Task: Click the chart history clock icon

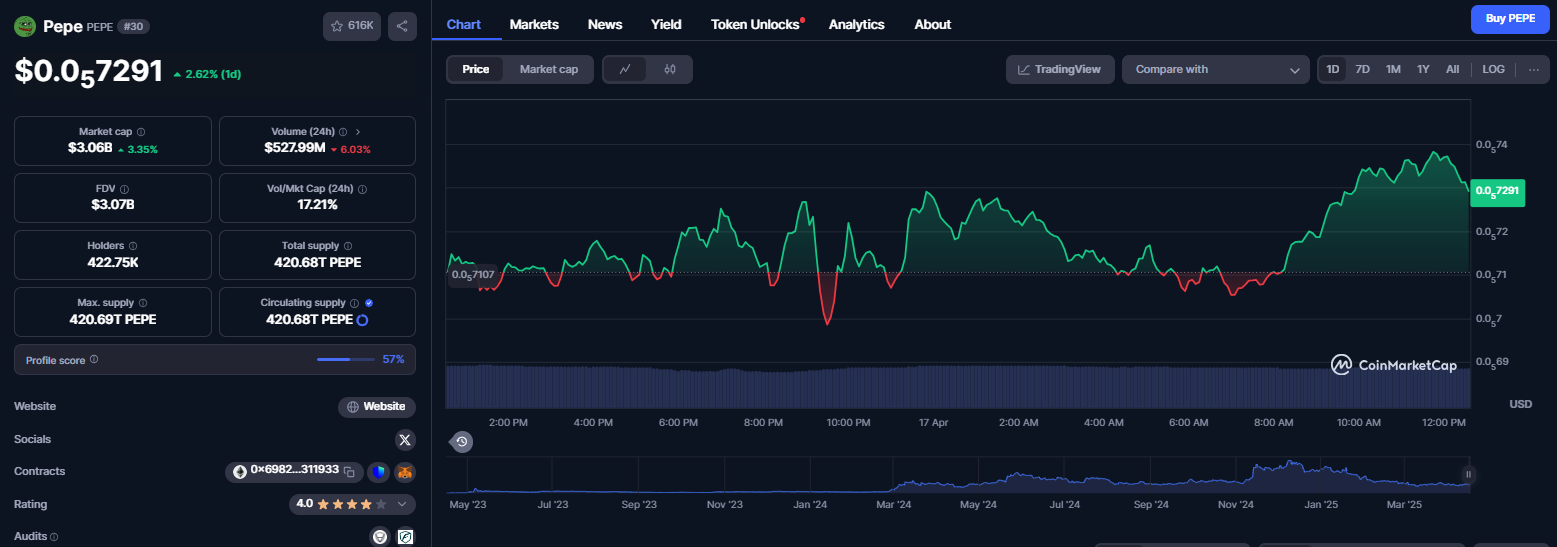Action: tap(462, 441)
